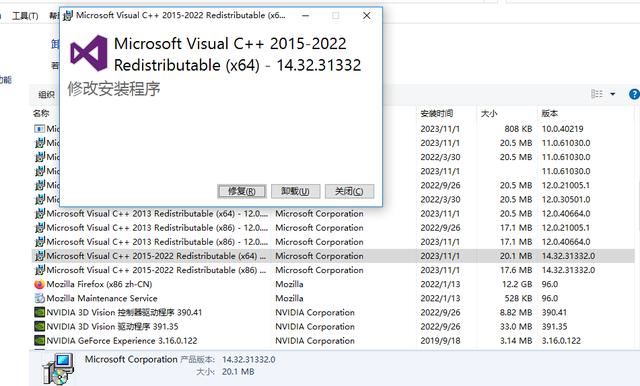Click size 808 KB cell
Viewport: 640px width, 386px height.
coord(518,129)
